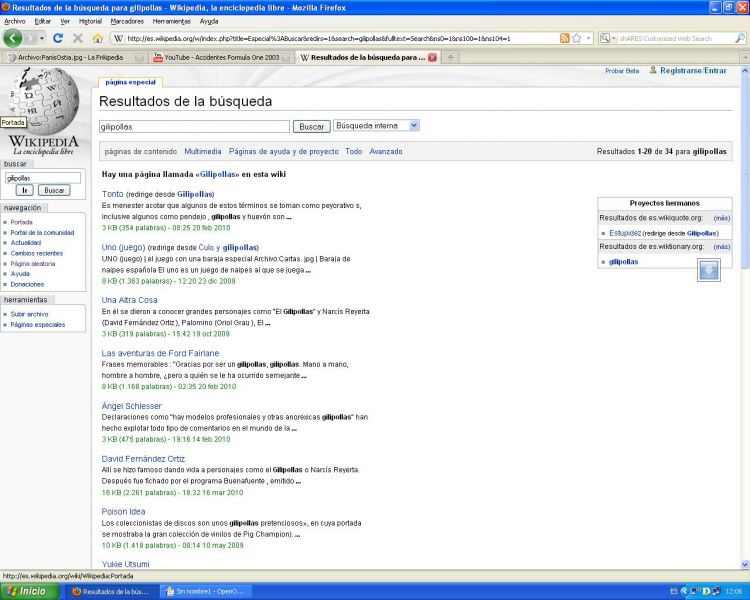
Task: Open the gilipollas wiktionary result
Action: click(623, 262)
